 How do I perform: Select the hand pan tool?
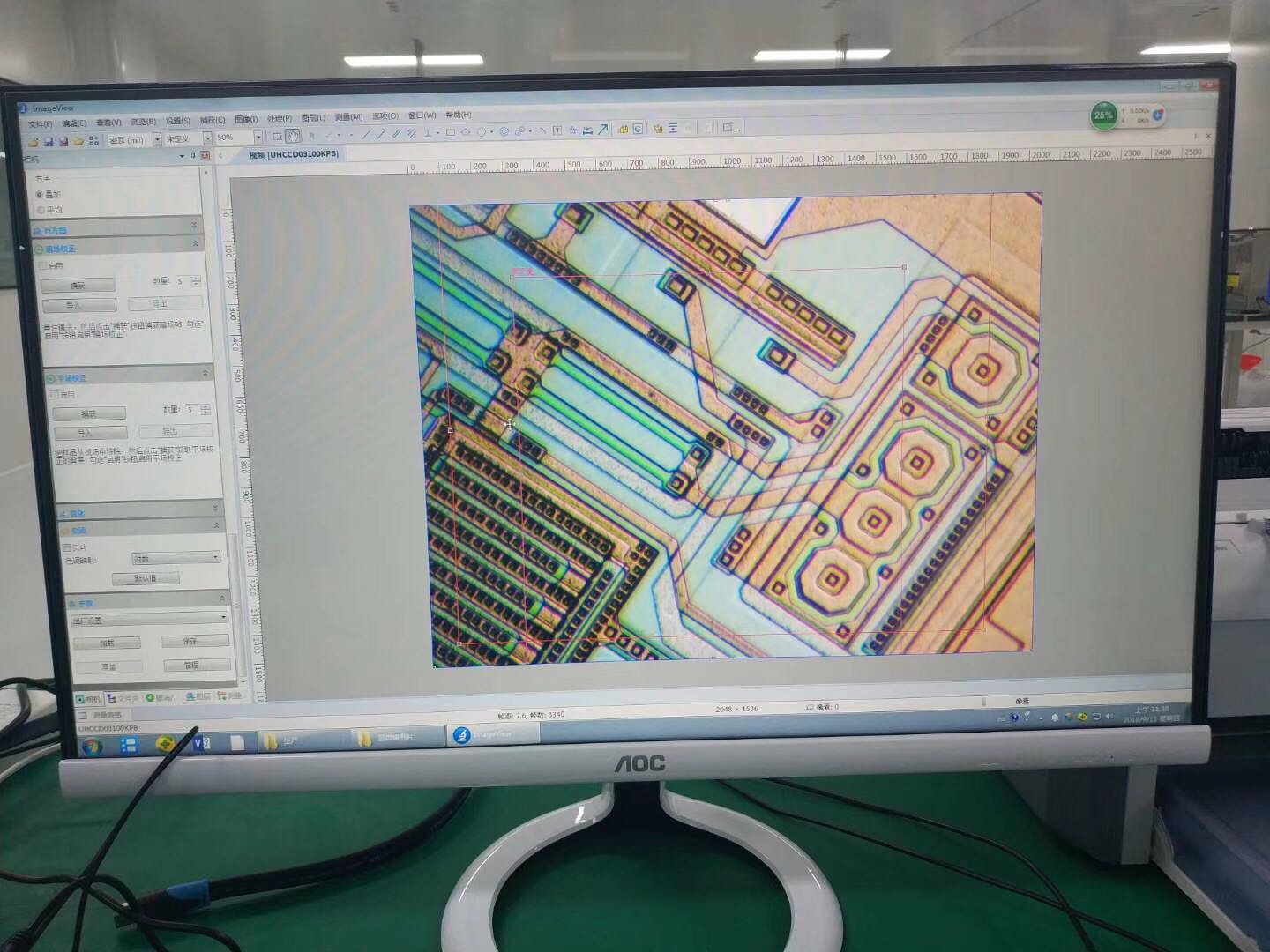click(x=293, y=136)
